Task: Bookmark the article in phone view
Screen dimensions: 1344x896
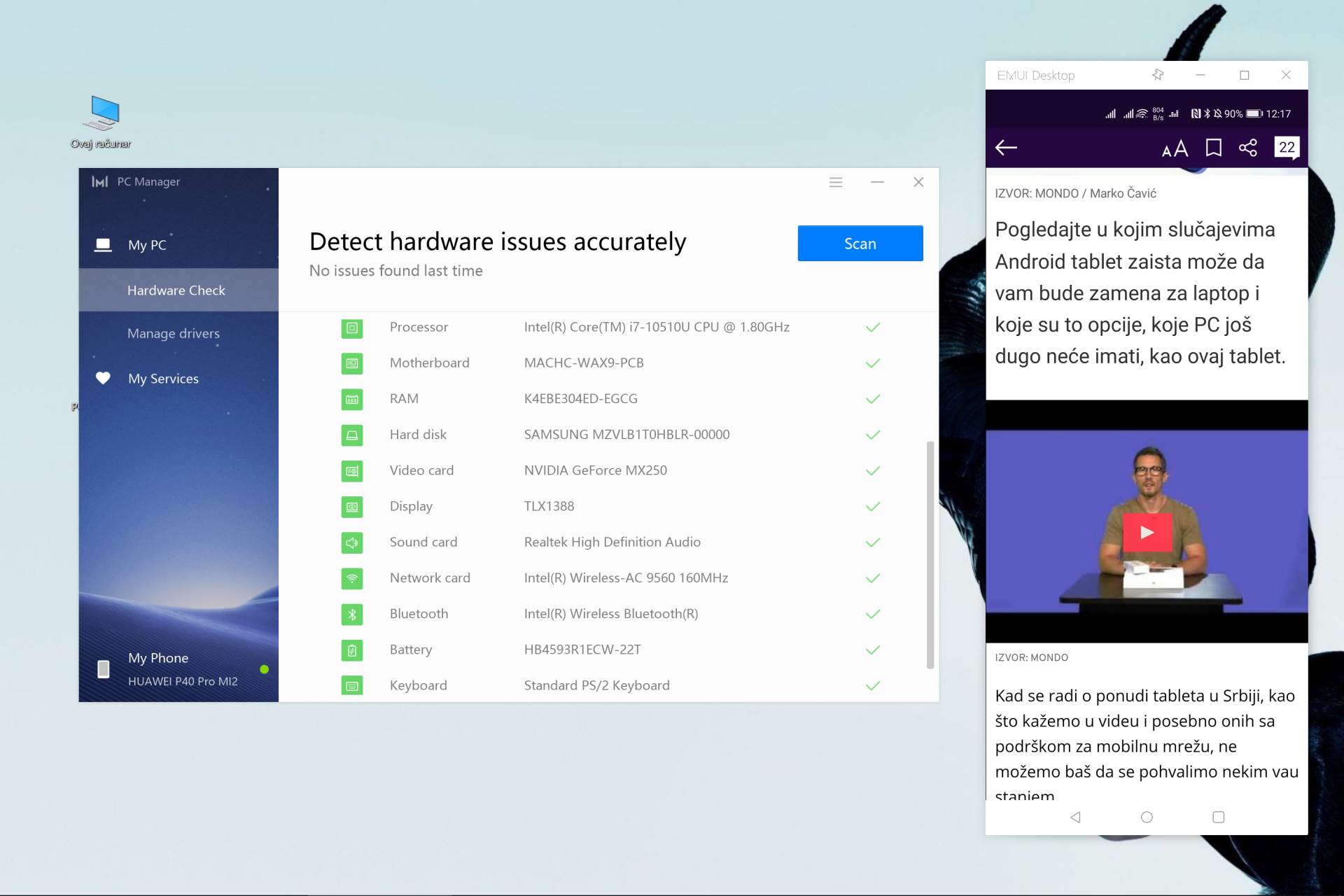Action: click(x=1213, y=148)
